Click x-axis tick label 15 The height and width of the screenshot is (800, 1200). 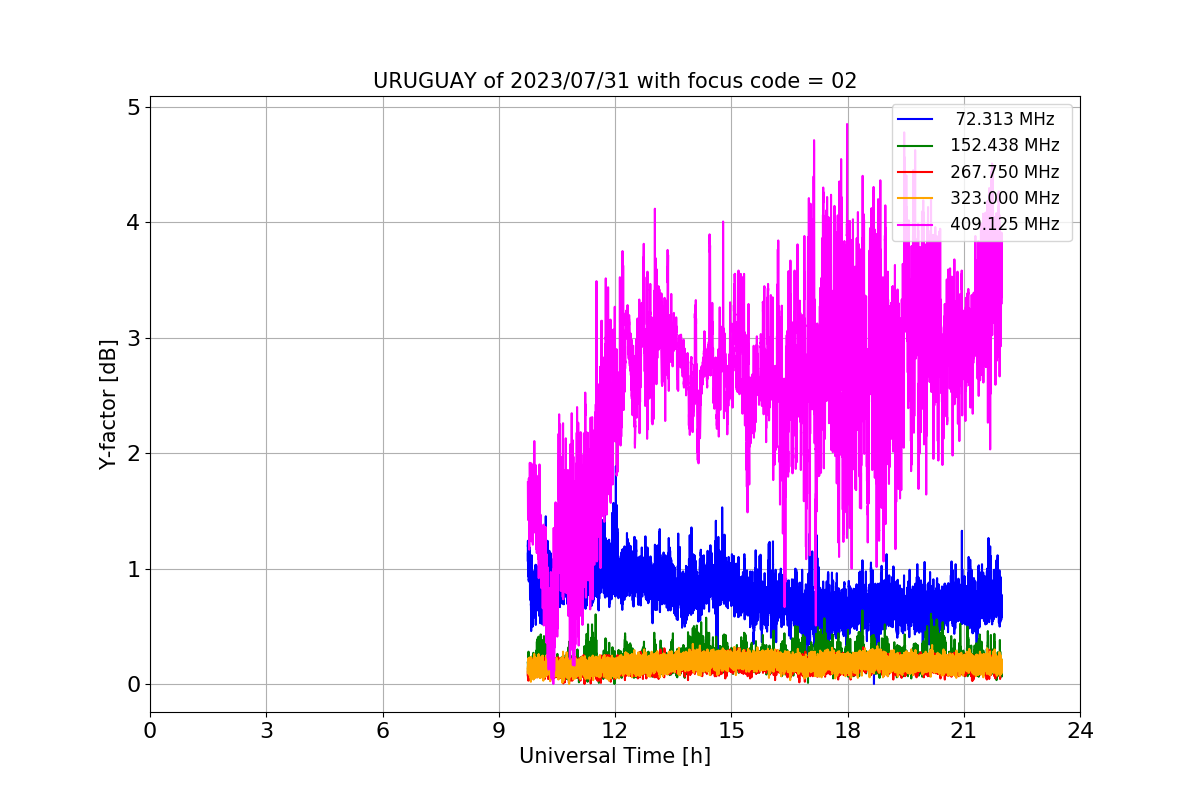731,731
